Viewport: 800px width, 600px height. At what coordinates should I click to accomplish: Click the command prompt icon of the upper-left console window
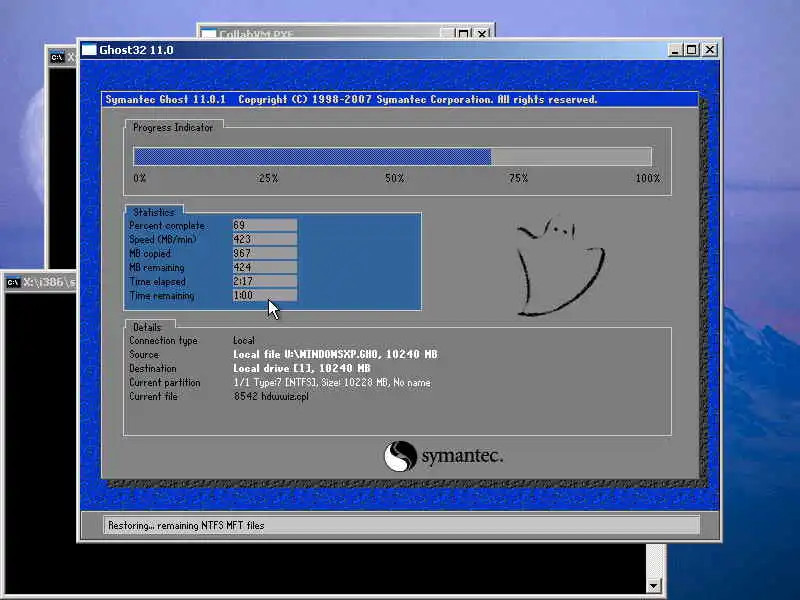click(57, 57)
